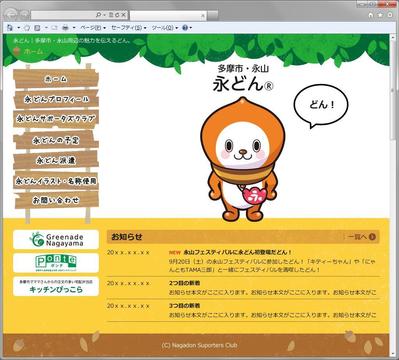This screenshot has width=399, height=360.
Task: Click the search magnifier icon in address bar
Action: tap(98, 15)
